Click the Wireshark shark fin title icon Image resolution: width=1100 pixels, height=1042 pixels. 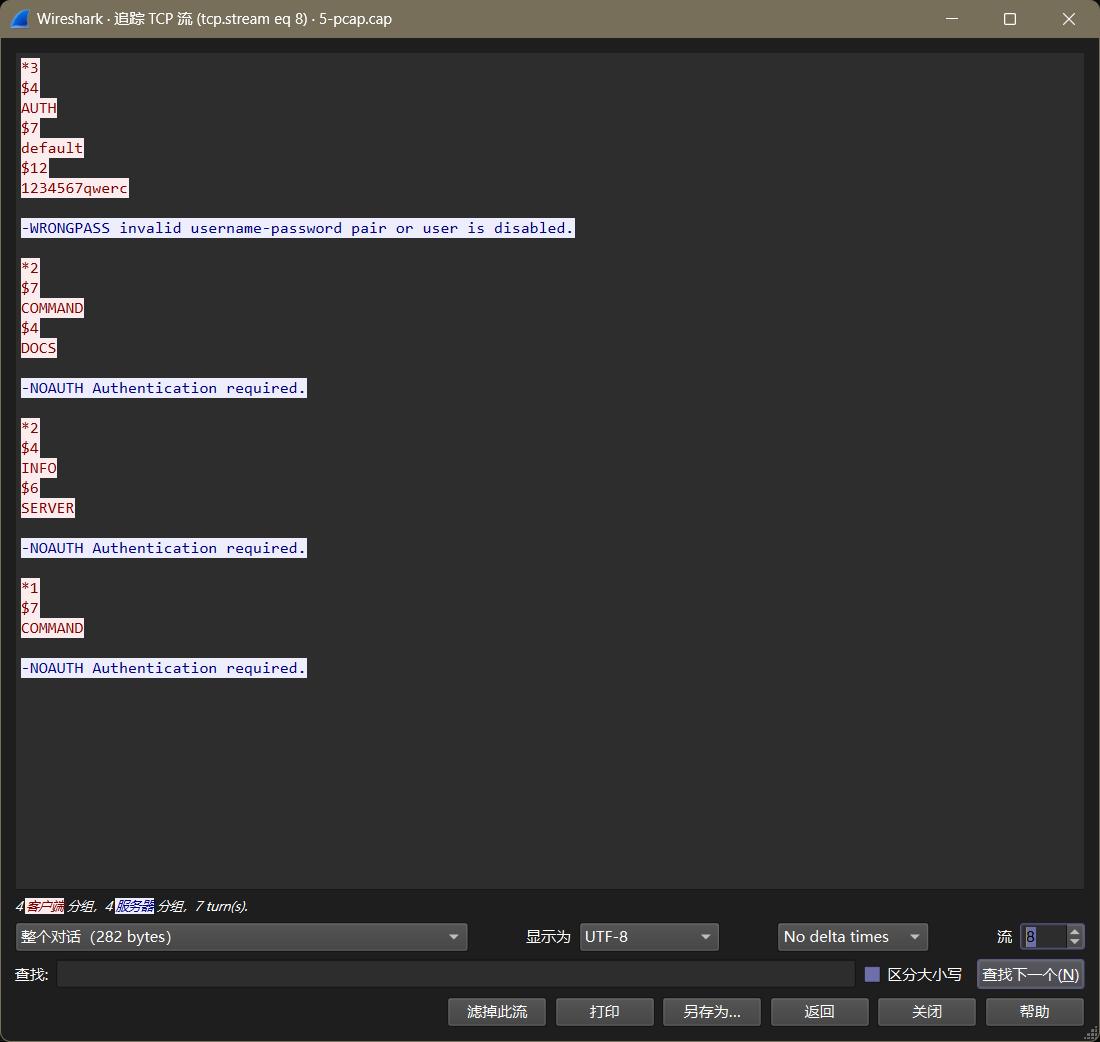point(20,19)
